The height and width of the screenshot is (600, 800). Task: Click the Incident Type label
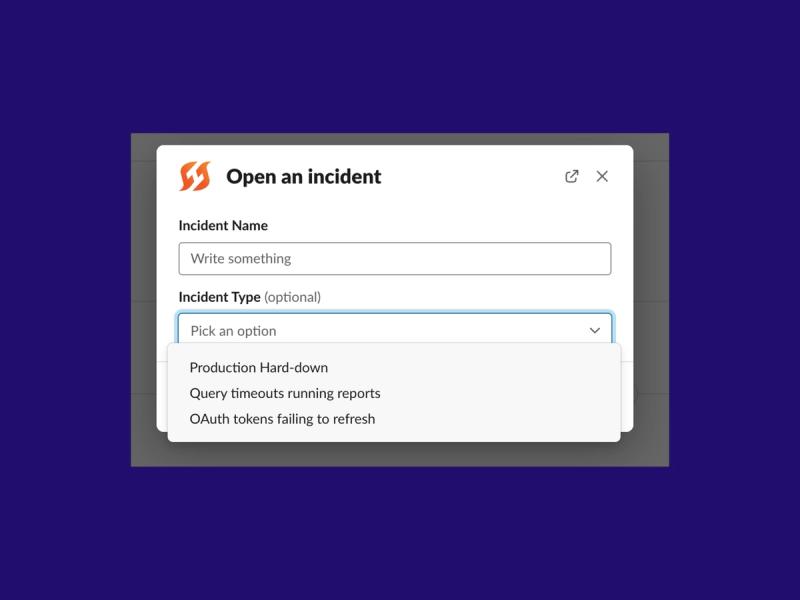point(219,297)
